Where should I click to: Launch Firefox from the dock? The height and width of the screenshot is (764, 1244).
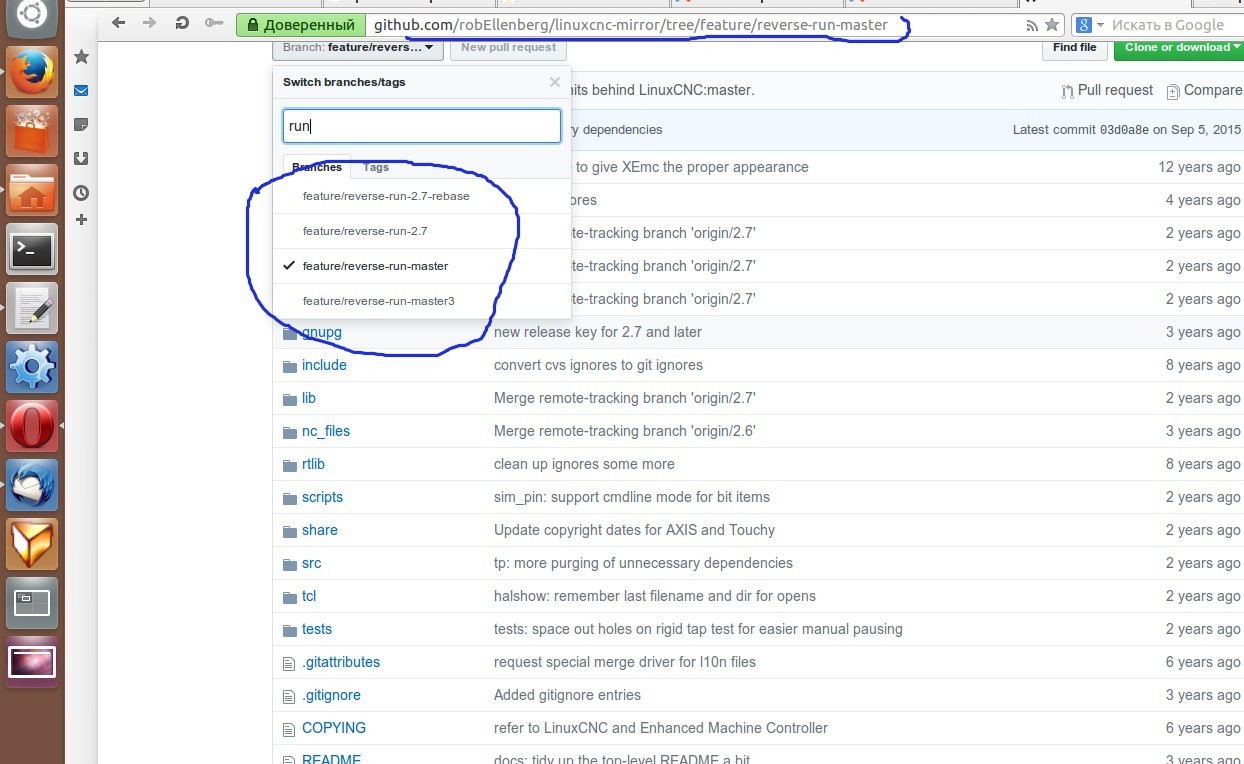32,70
